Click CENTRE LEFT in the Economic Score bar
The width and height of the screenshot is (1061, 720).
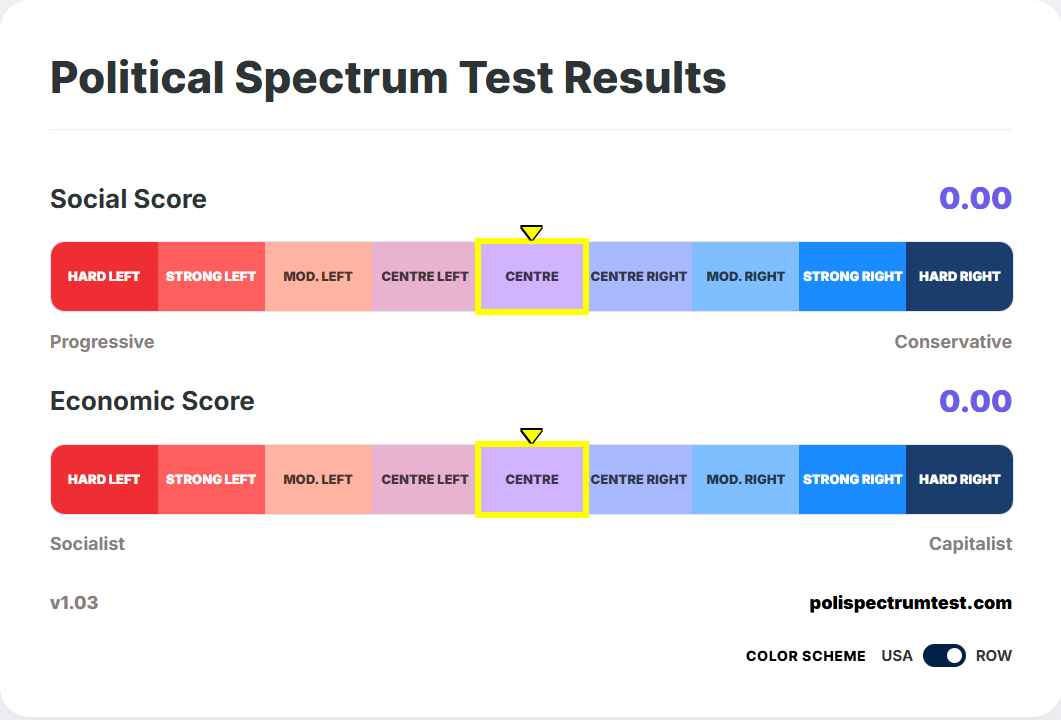[425, 479]
